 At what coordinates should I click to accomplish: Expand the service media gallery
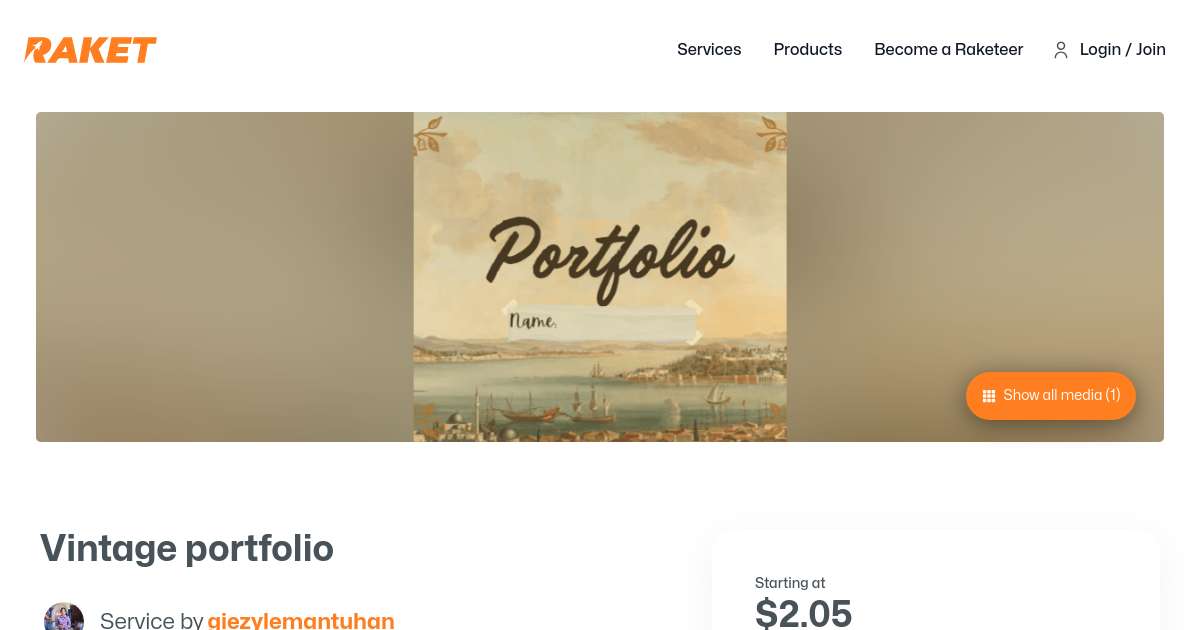1050,395
